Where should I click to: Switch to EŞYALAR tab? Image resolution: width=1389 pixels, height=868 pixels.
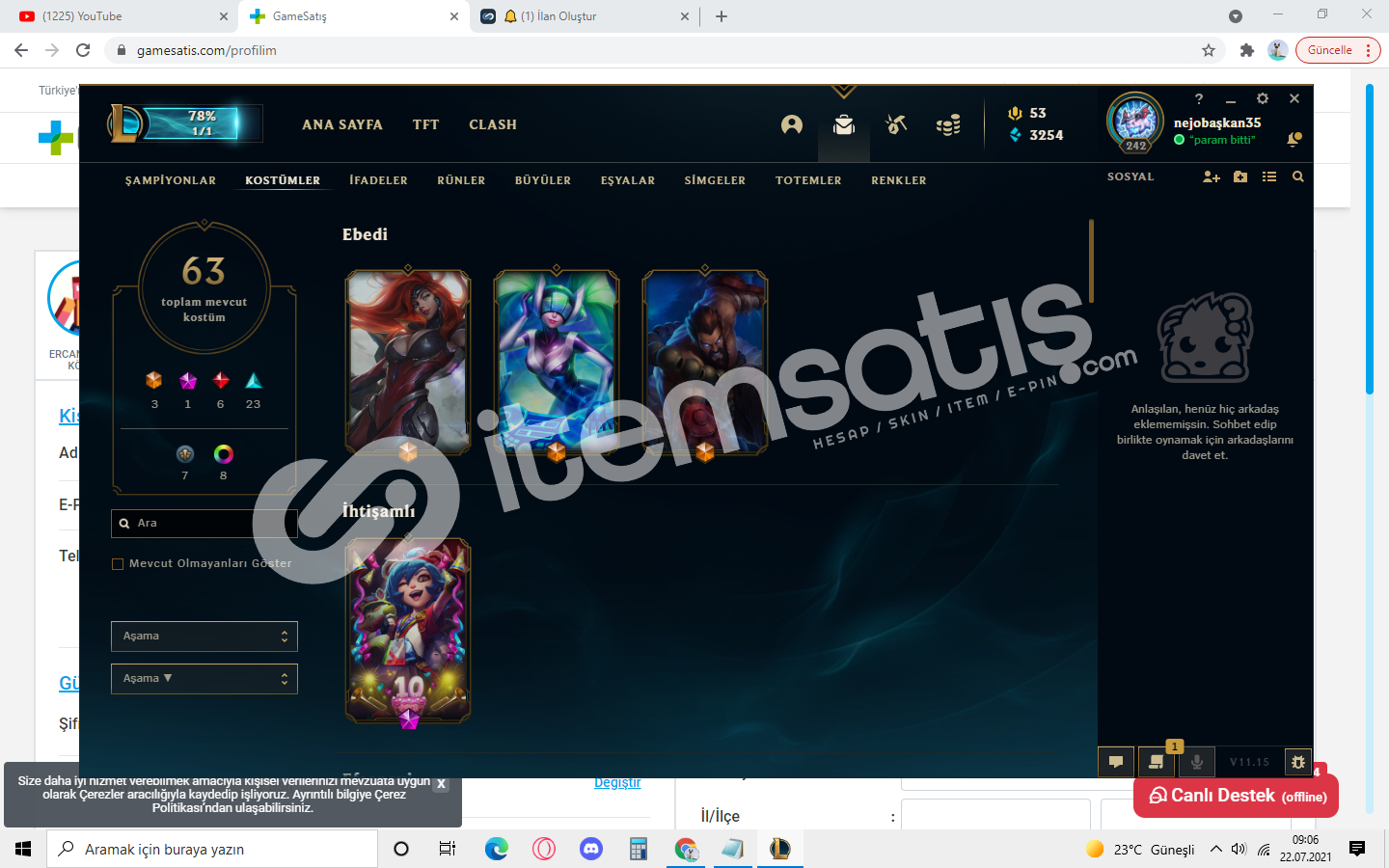tap(628, 180)
